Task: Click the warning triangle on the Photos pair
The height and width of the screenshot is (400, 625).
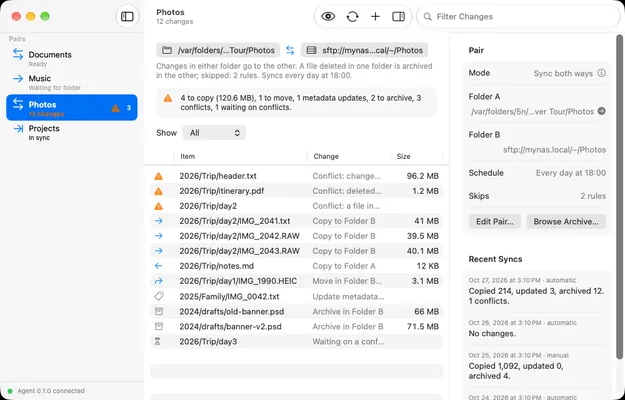Action: [116, 108]
